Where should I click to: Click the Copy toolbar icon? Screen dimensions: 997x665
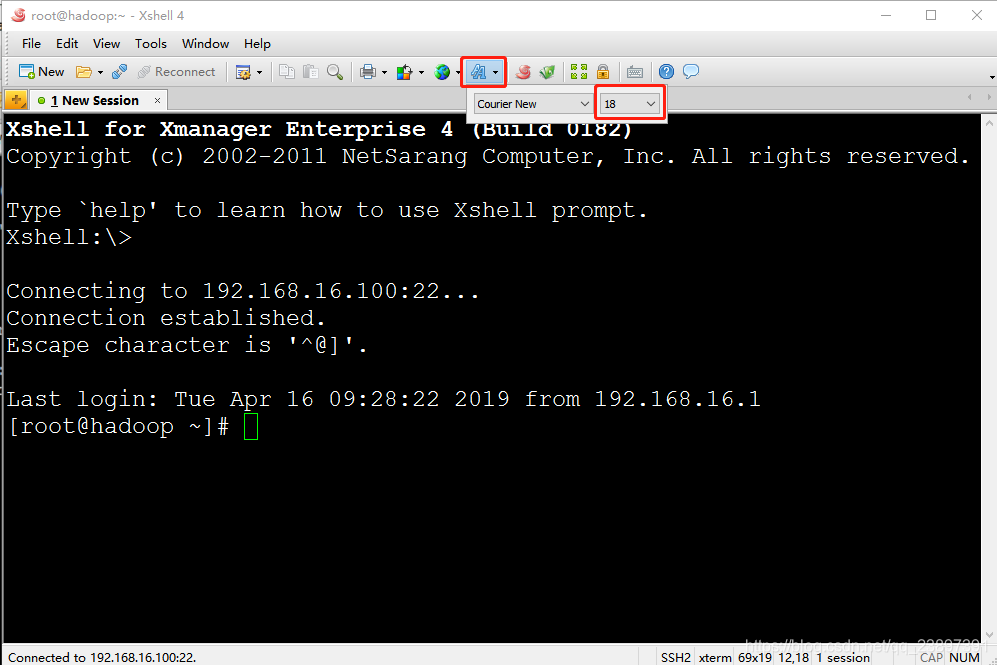287,72
